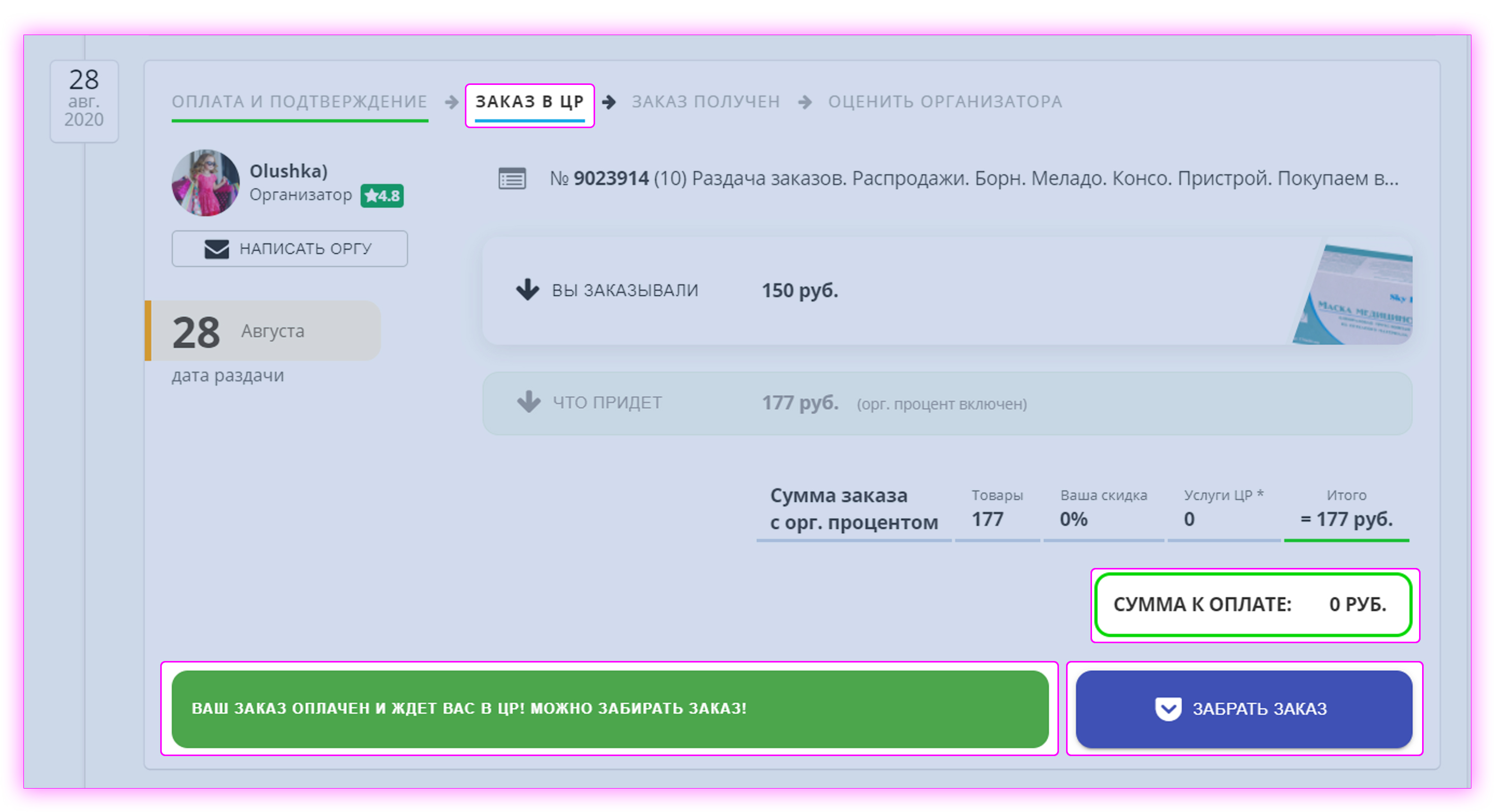
Task: Open ОЦЕНИТЬ ОРГАНИЗАТОРА step
Action: click(x=945, y=102)
